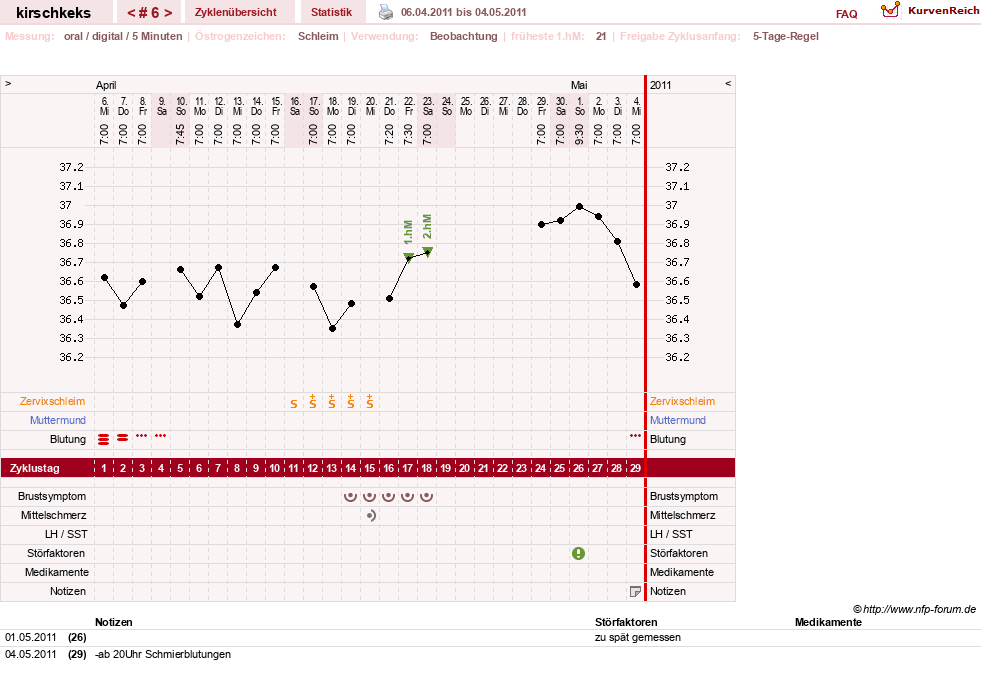Select cycle day 29 in the Zyklustag bar
981x681 pixels.
(636, 468)
